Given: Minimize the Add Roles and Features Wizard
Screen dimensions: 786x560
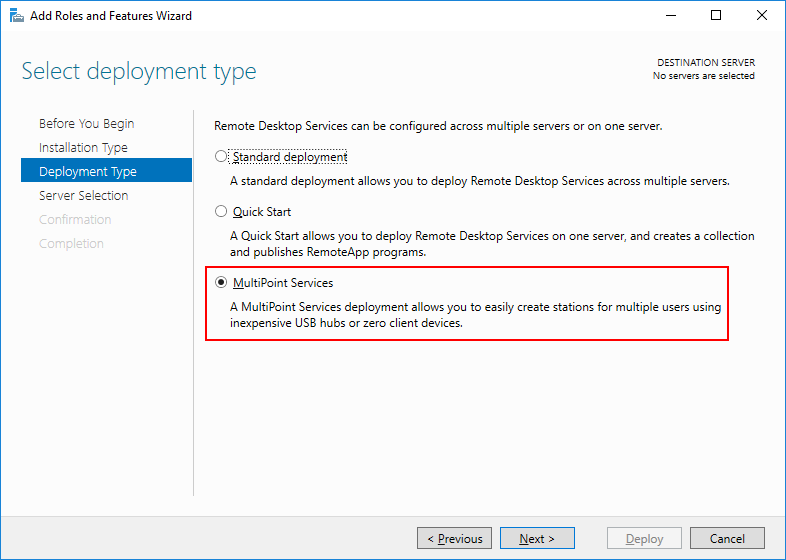Looking at the screenshot, I should [671, 16].
